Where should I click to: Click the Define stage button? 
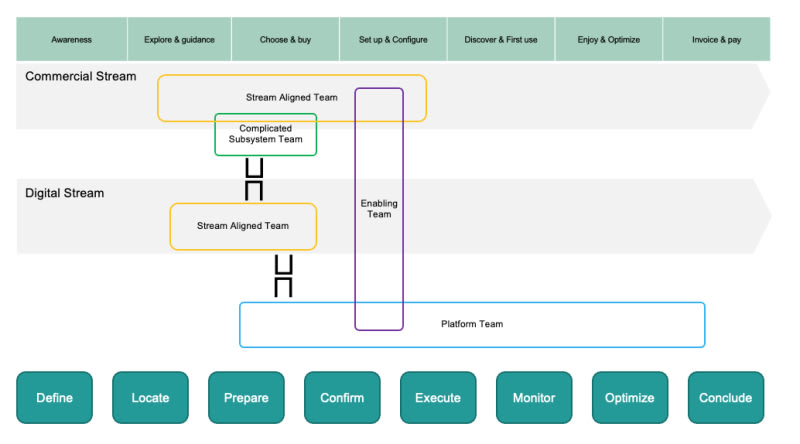pyautogui.click(x=55, y=398)
